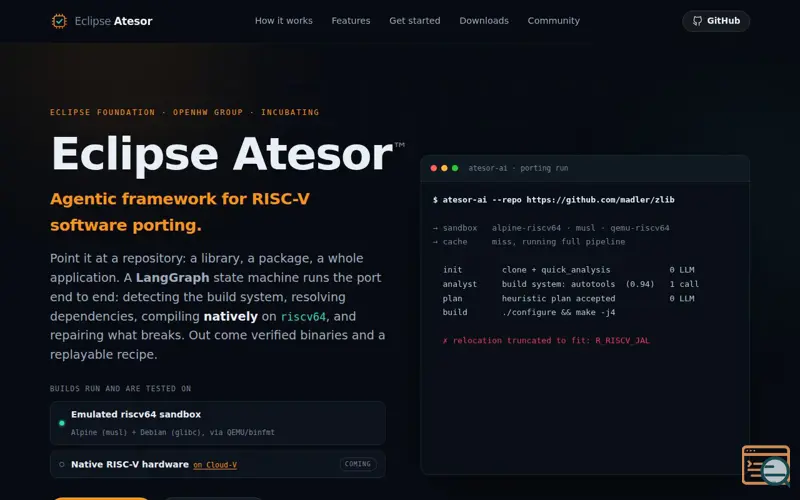
Task: Select the atesor-ai --repo command line
Action: [554, 199]
